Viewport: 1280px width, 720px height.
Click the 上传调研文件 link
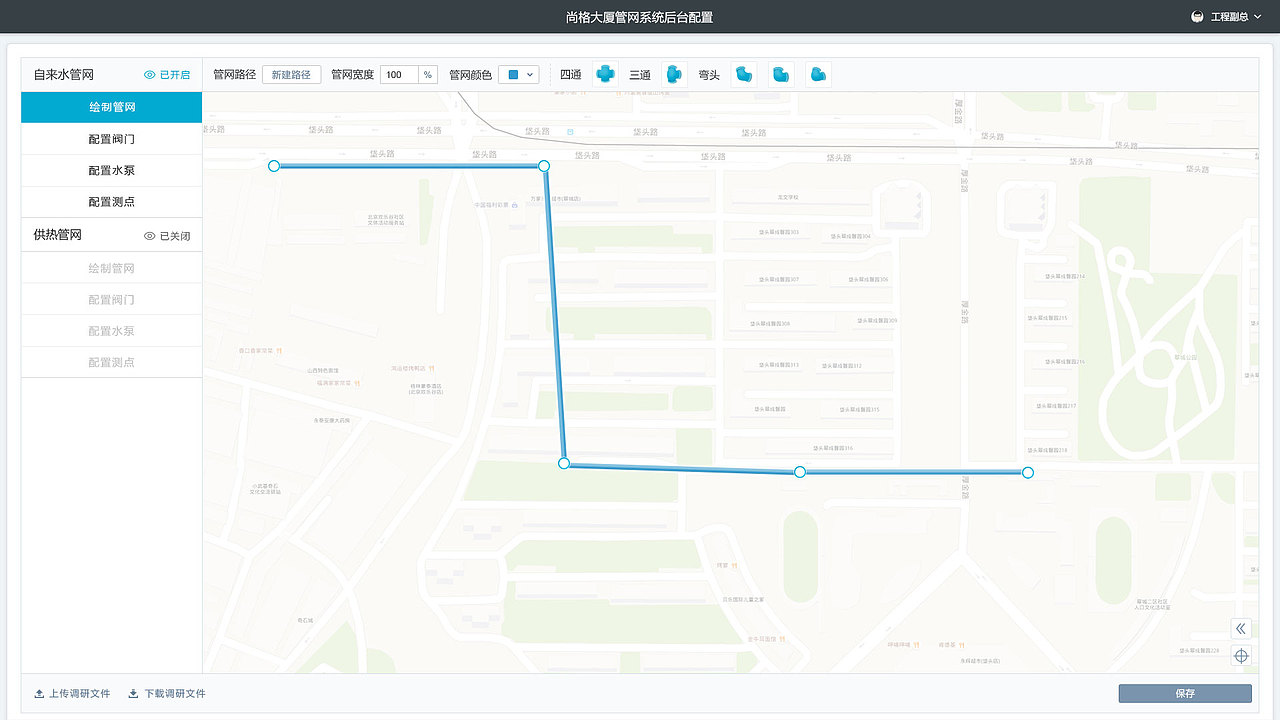pyautogui.click(x=79, y=693)
